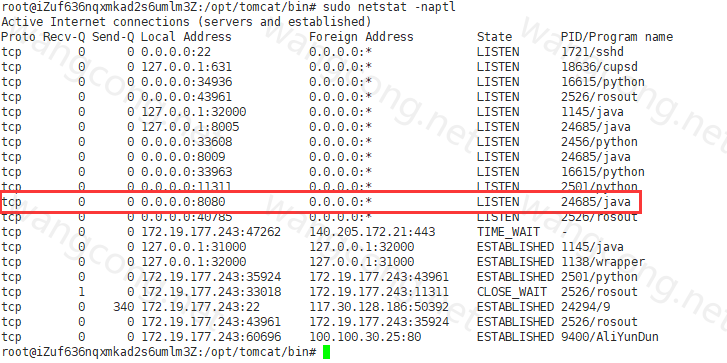Click the local address 127.0.0.1:31000
This screenshot has width=727, height=363.
[193, 247]
